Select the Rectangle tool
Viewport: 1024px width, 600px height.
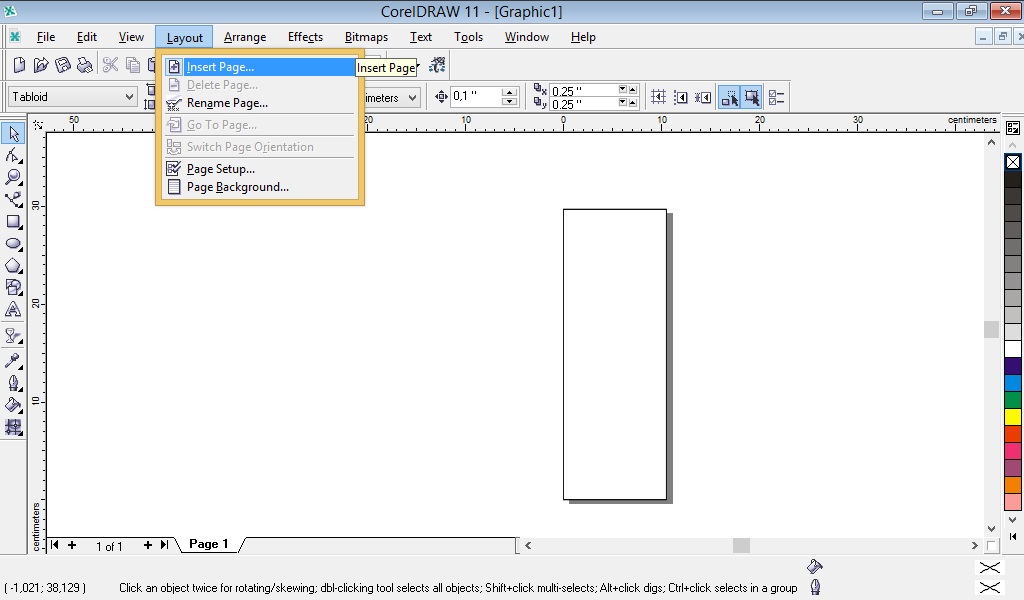pos(13,221)
